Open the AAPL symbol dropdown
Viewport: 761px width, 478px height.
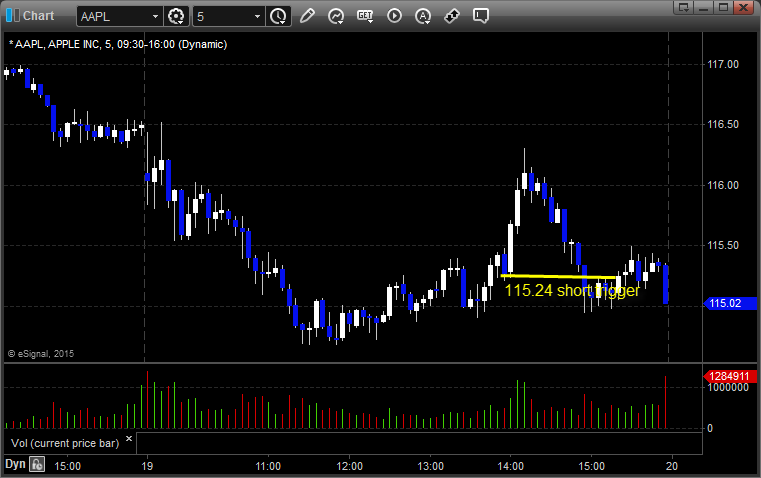(155, 16)
